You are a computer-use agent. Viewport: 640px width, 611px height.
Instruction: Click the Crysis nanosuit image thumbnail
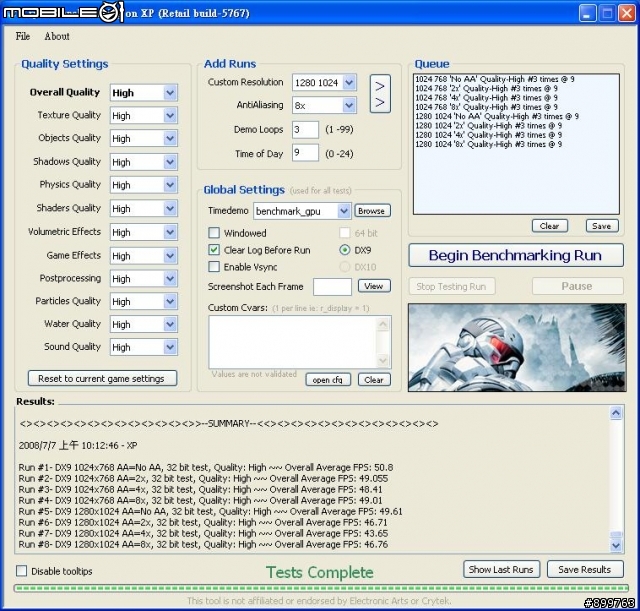[516, 346]
